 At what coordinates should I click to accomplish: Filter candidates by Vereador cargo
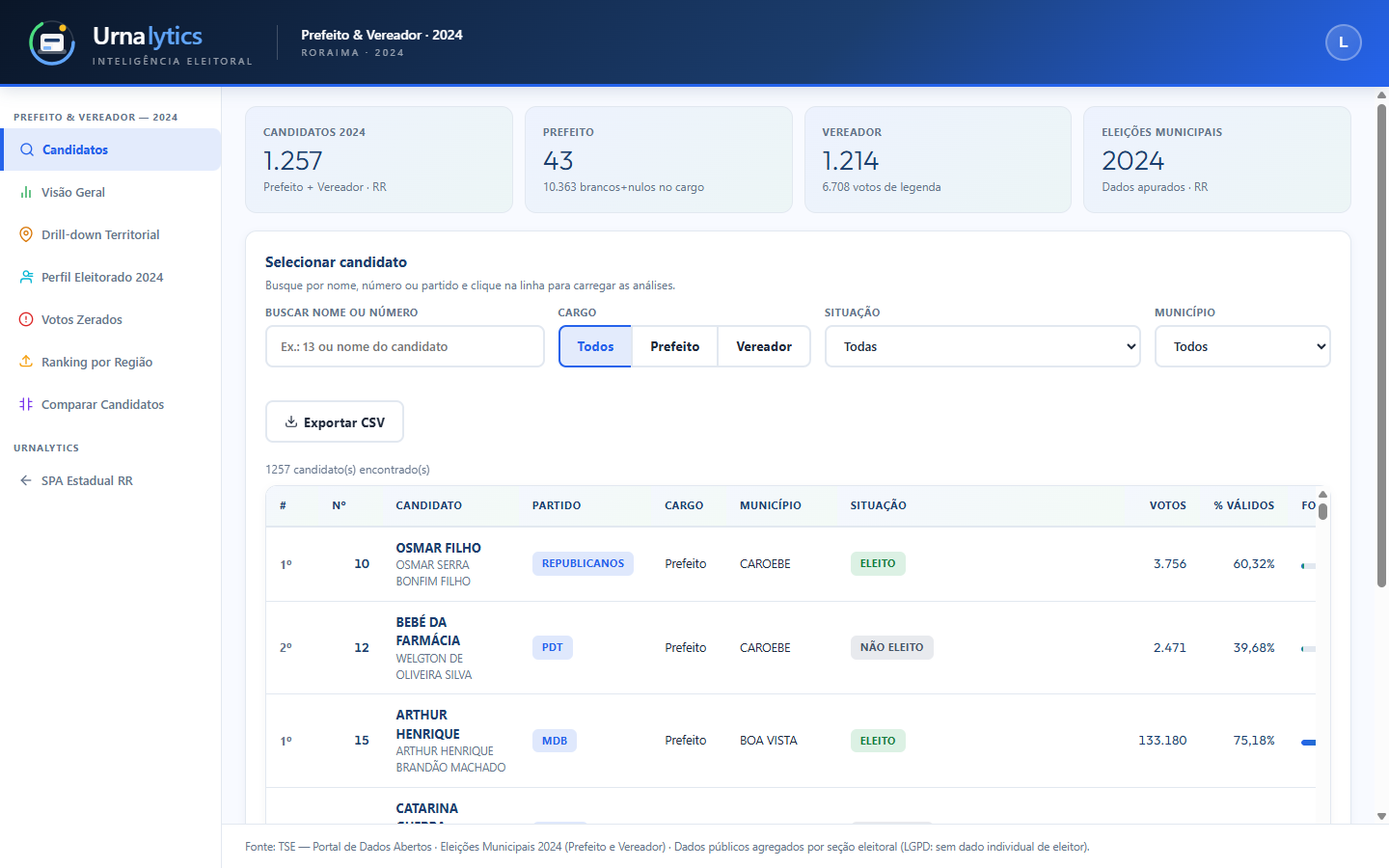click(764, 346)
